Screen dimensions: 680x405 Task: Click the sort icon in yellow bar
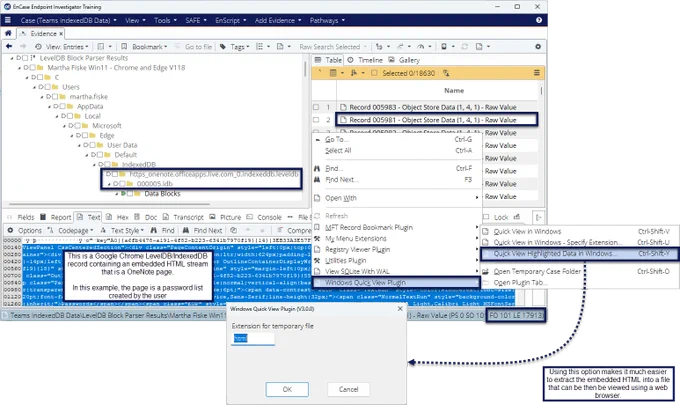tap(354, 73)
